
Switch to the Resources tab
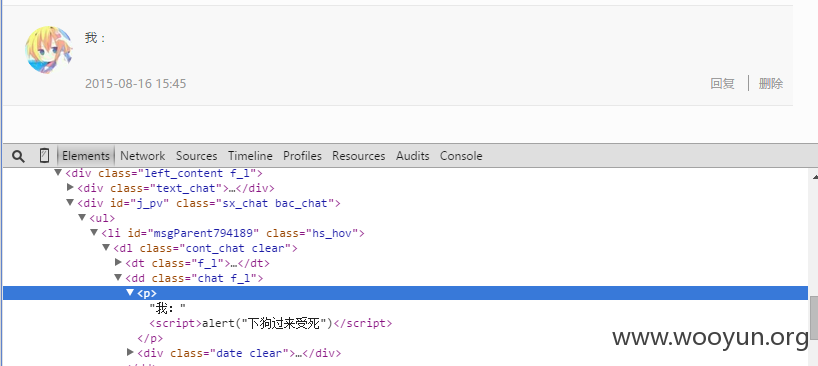358,156
